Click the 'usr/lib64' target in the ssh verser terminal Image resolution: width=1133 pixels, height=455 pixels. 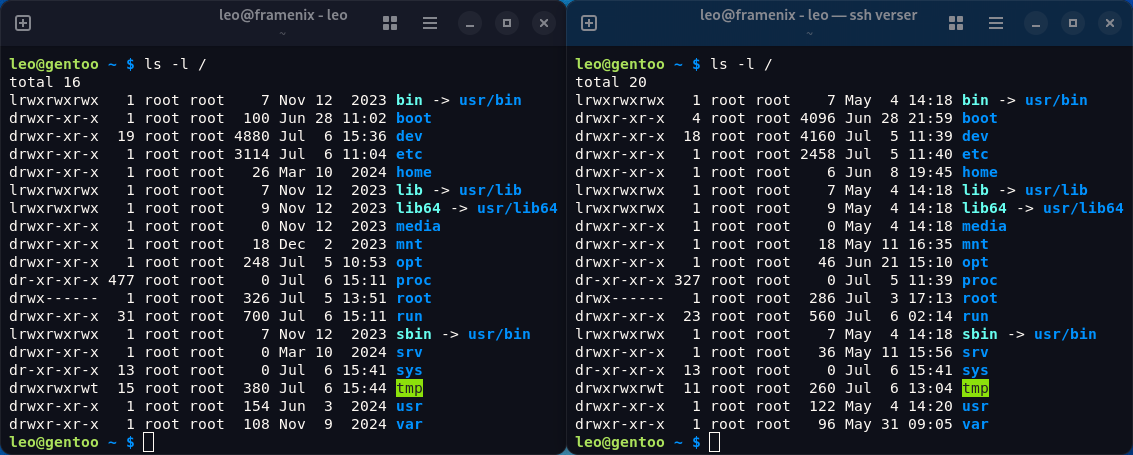pyautogui.click(x=1083, y=208)
